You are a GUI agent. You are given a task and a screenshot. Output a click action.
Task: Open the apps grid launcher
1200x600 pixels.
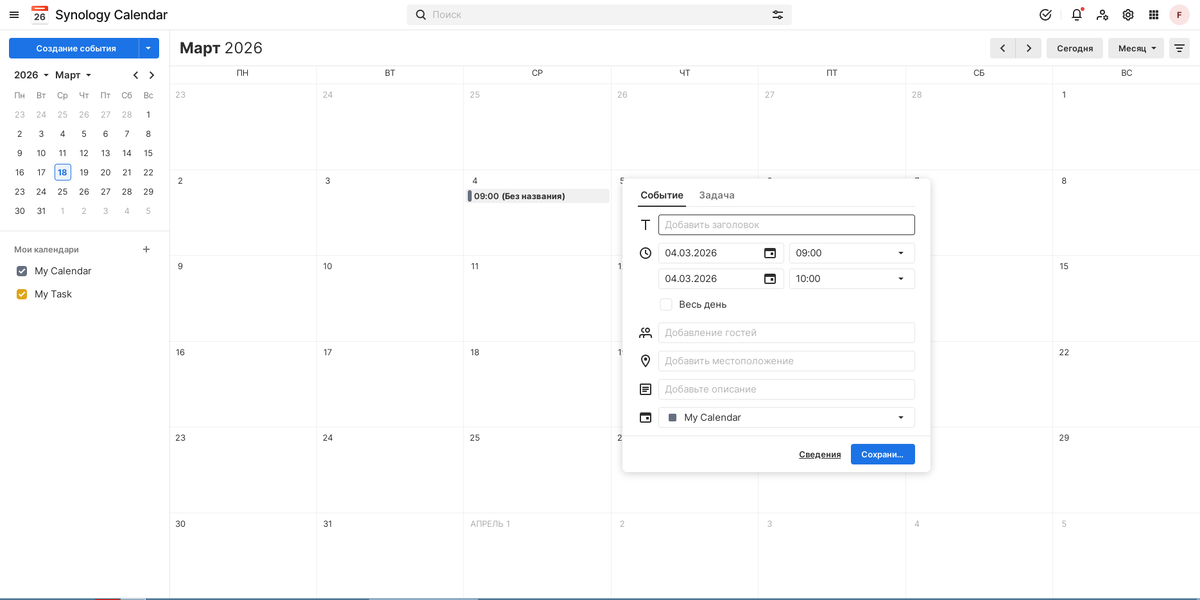1153,15
